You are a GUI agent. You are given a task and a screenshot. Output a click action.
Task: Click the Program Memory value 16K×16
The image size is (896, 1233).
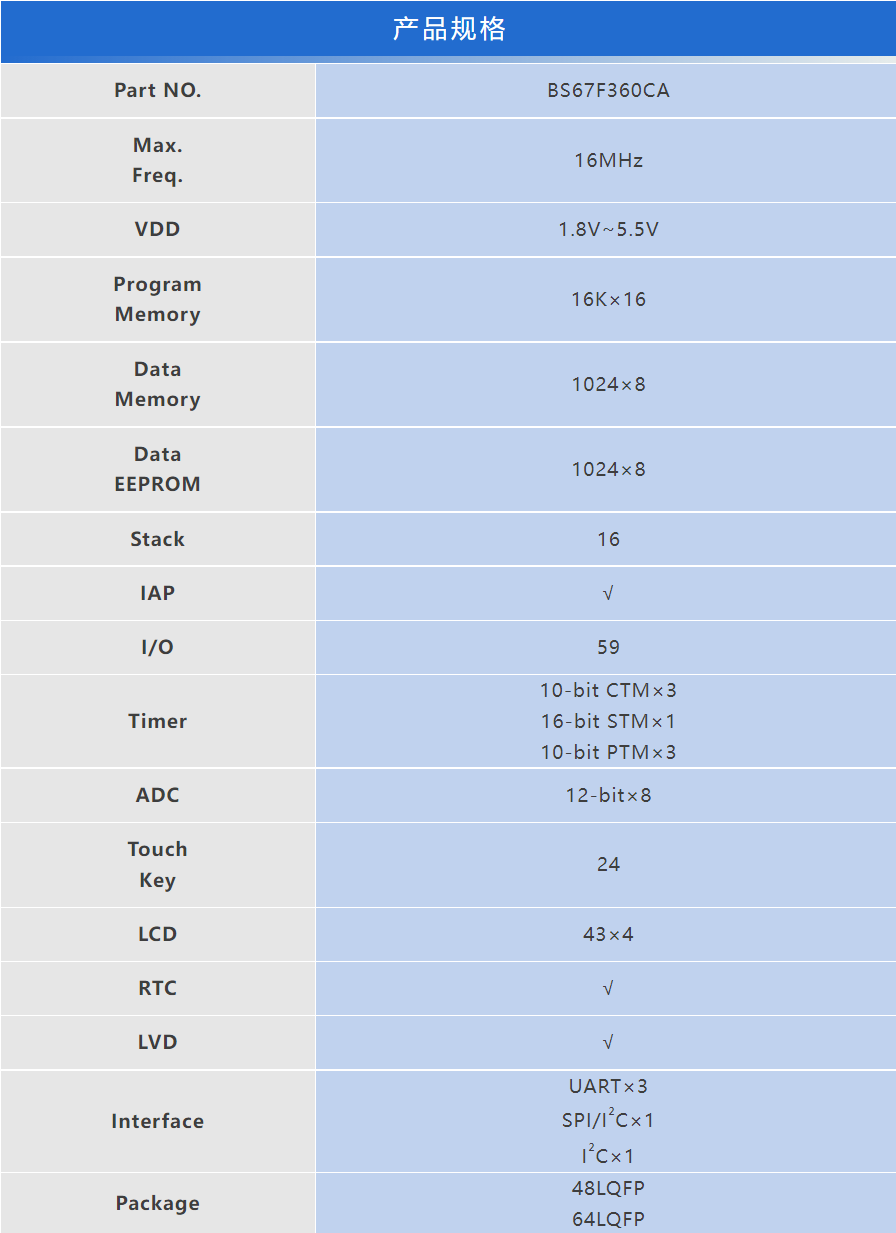coord(608,299)
